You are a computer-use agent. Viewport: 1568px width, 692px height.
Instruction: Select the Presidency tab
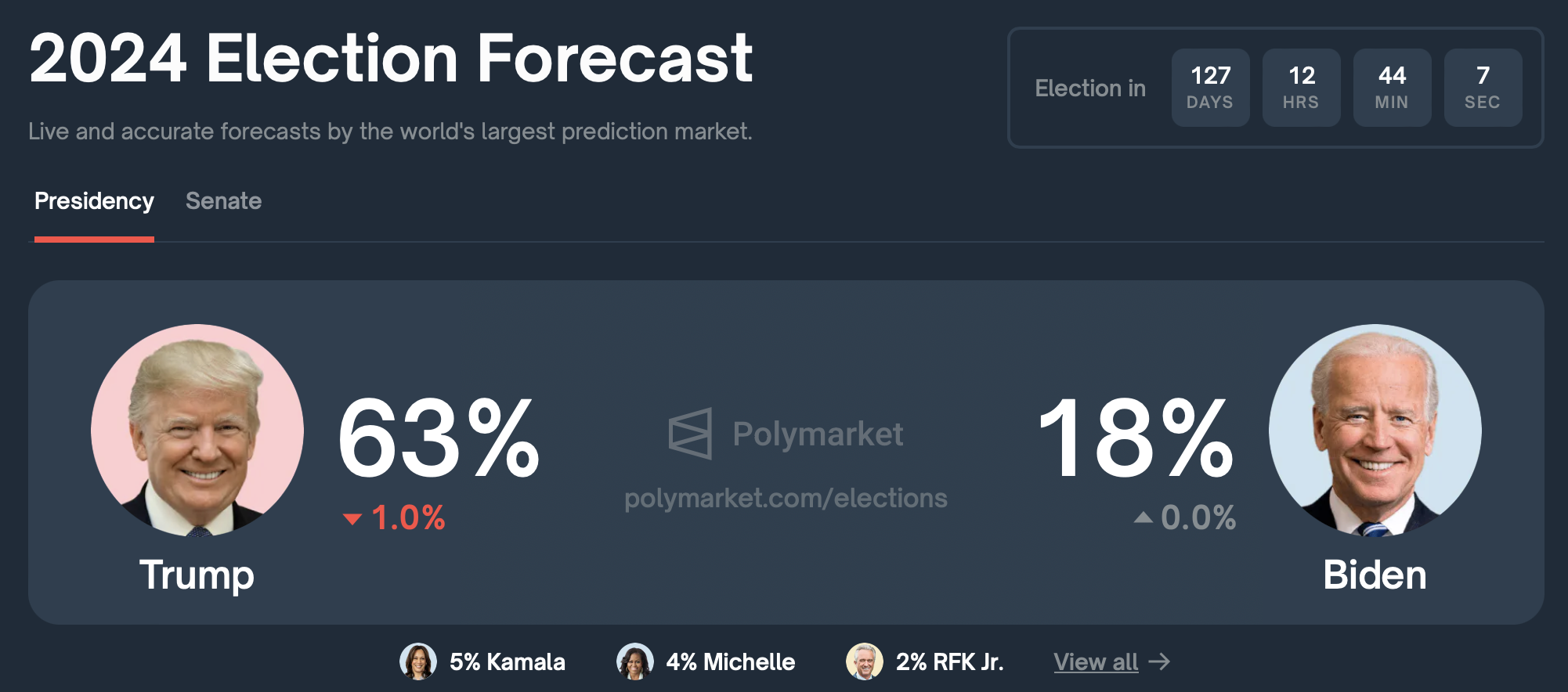94,201
